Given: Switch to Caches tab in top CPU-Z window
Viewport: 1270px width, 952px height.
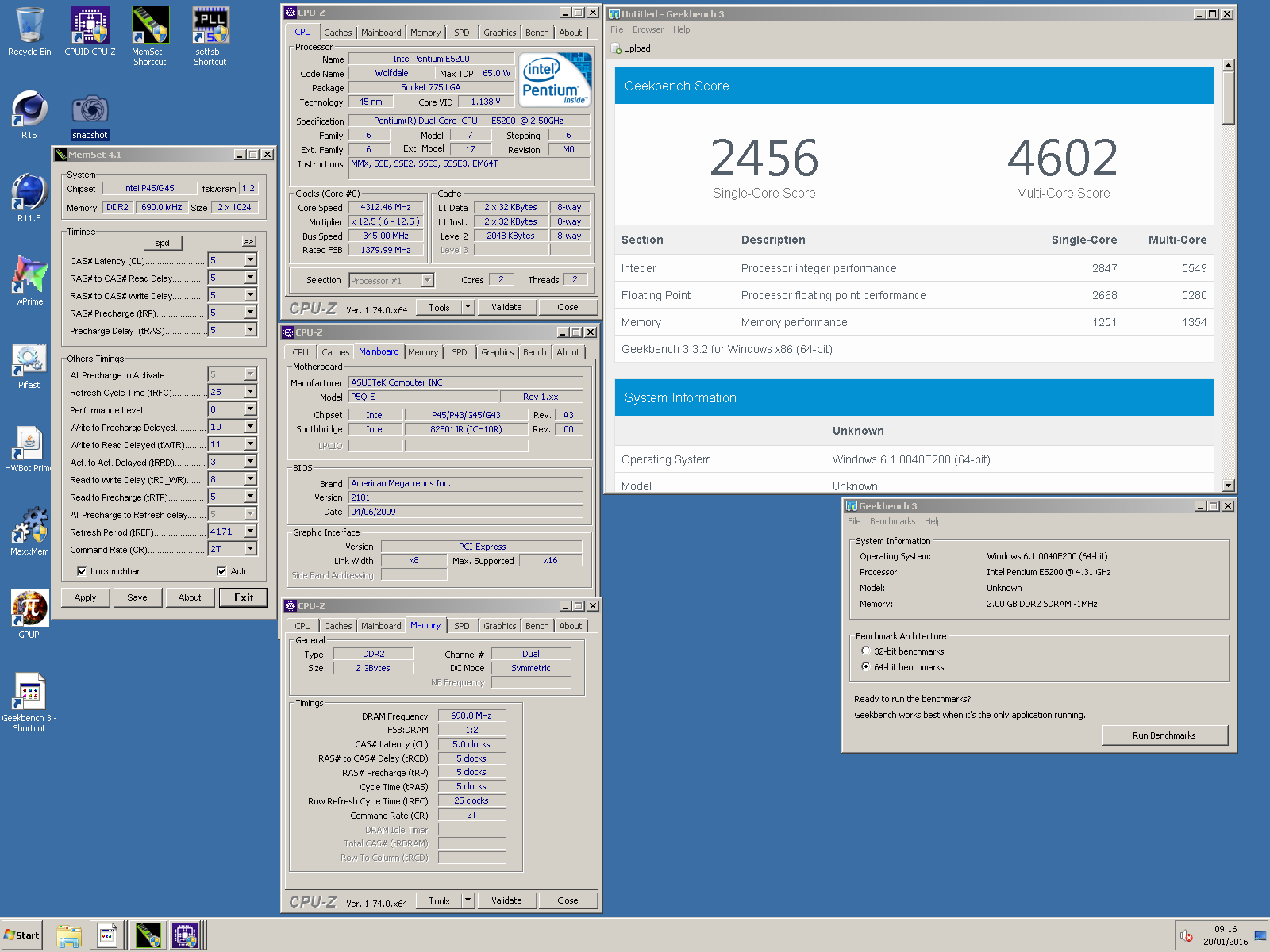Looking at the screenshot, I should point(337,33).
